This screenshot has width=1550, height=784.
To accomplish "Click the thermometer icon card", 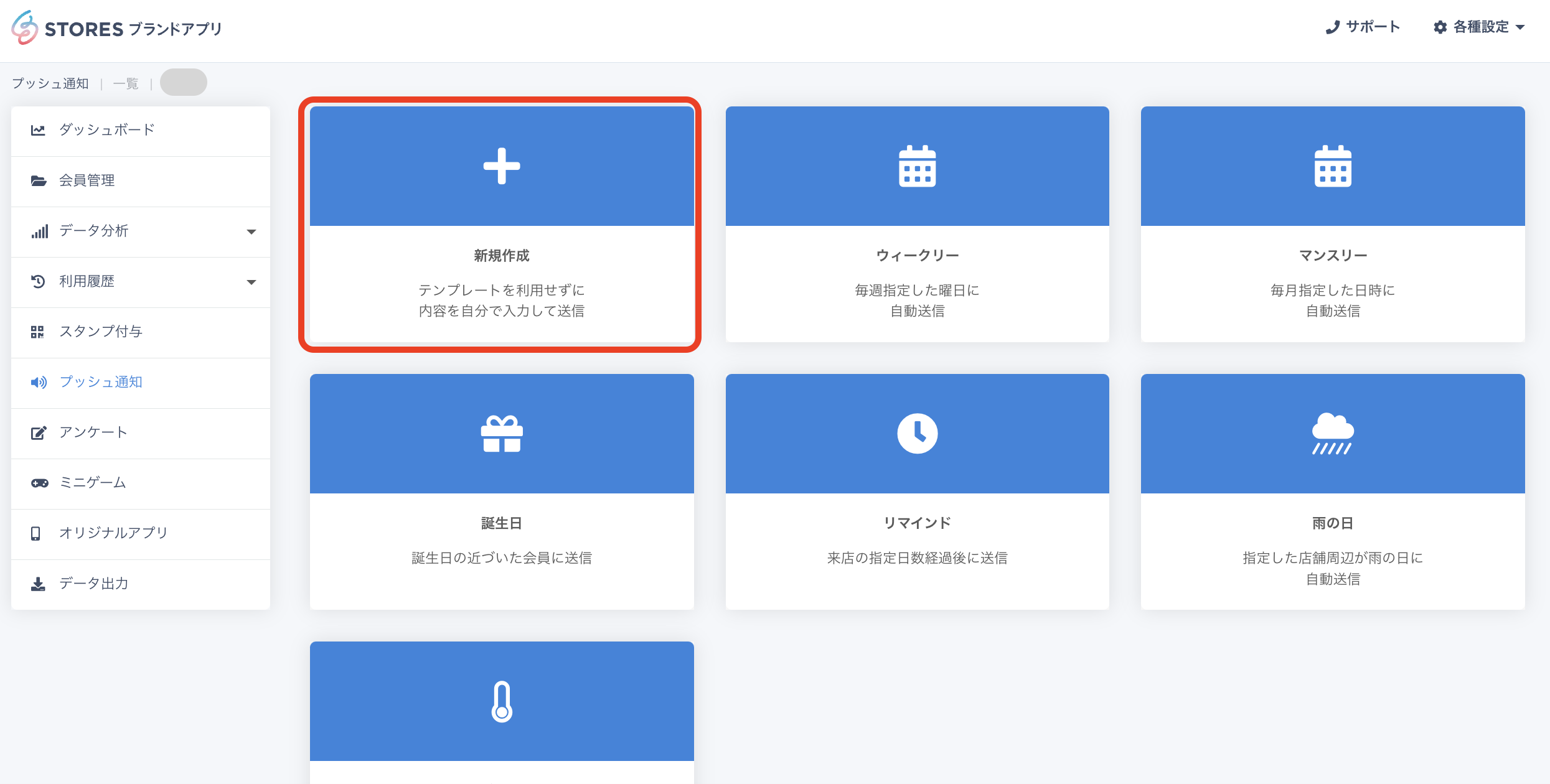I will tap(502, 701).
